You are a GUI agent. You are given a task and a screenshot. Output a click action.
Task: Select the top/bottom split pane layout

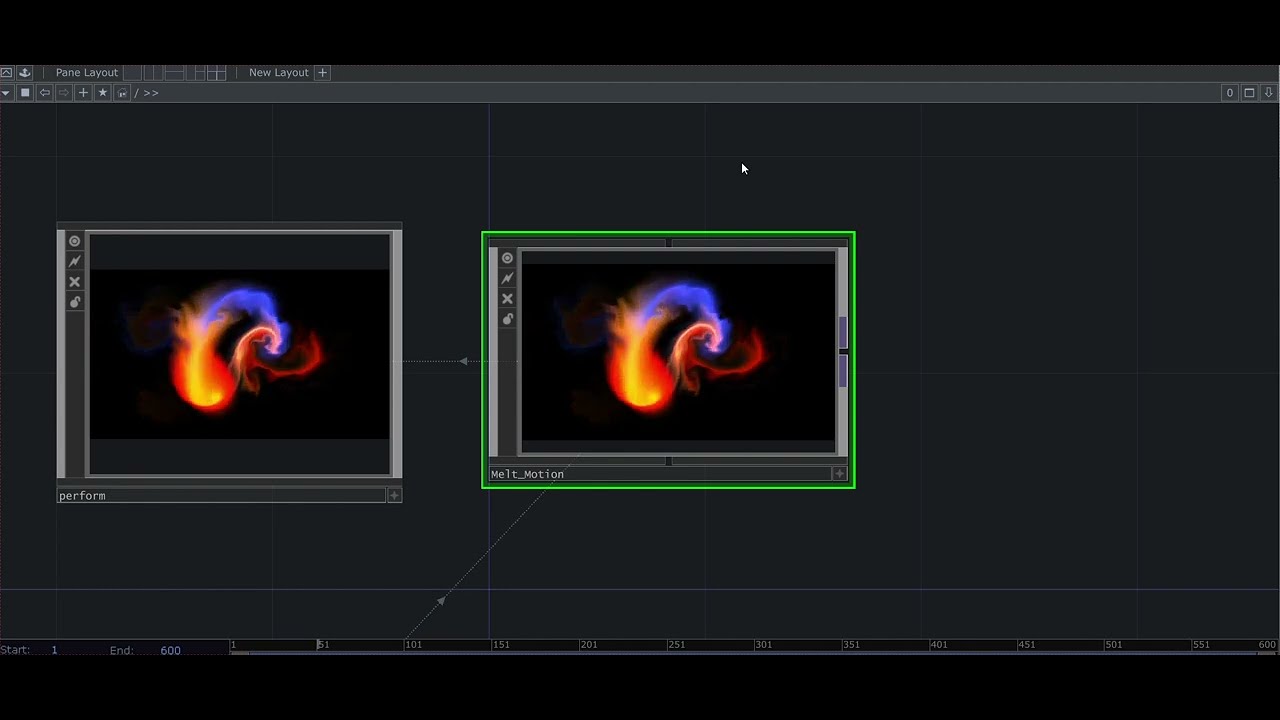[x=174, y=72]
